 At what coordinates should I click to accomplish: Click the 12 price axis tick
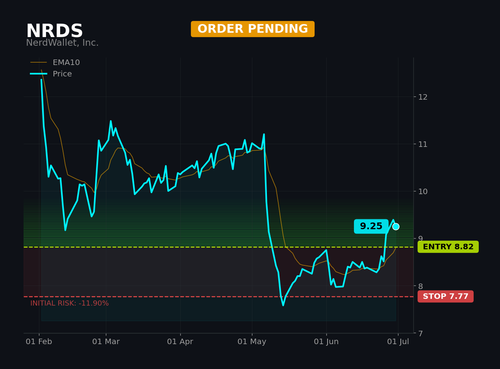pyautogui.click(x=423, y=97)
